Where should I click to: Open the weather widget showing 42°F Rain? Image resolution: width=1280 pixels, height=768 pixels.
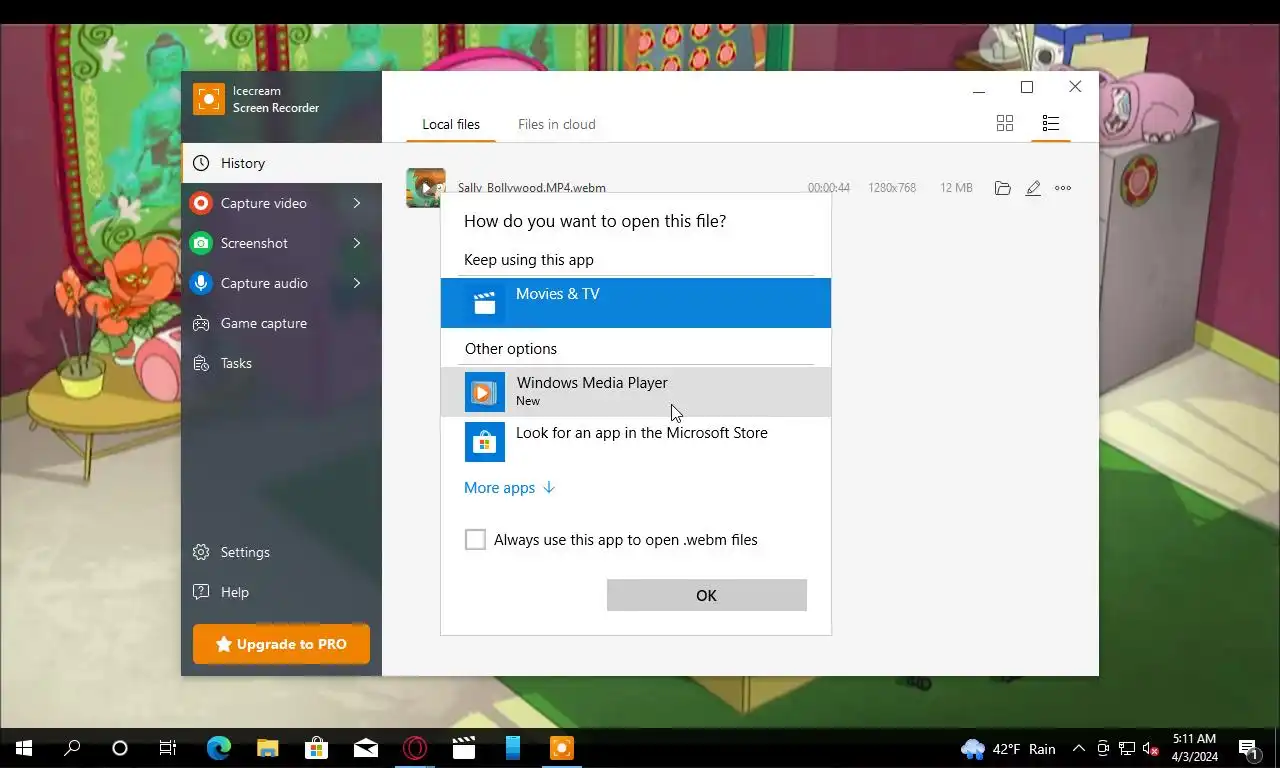point(1008,748)
